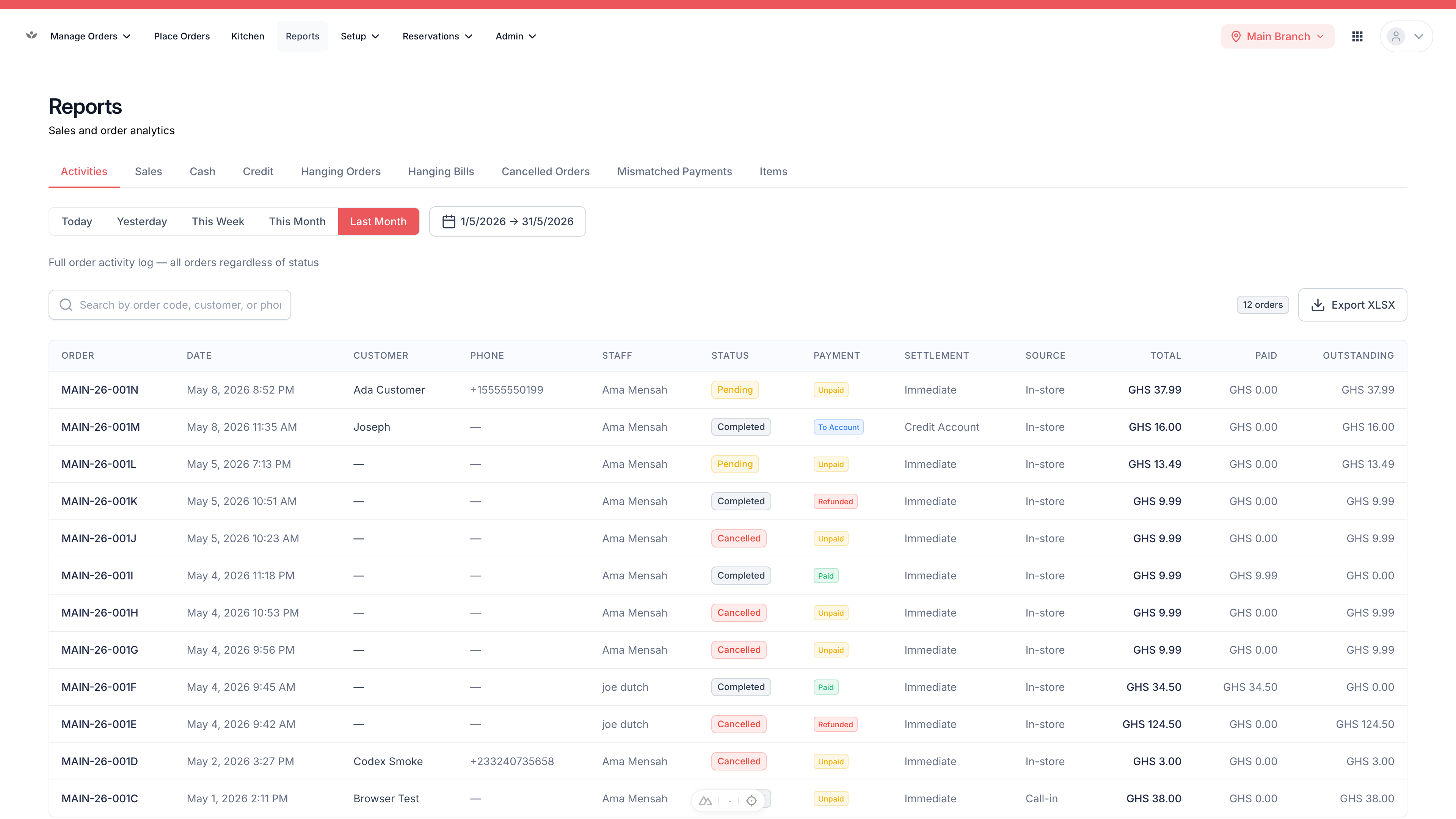Screen dimensions: 1456x819
Task: Switch to the Items tab
Action: 773,171
